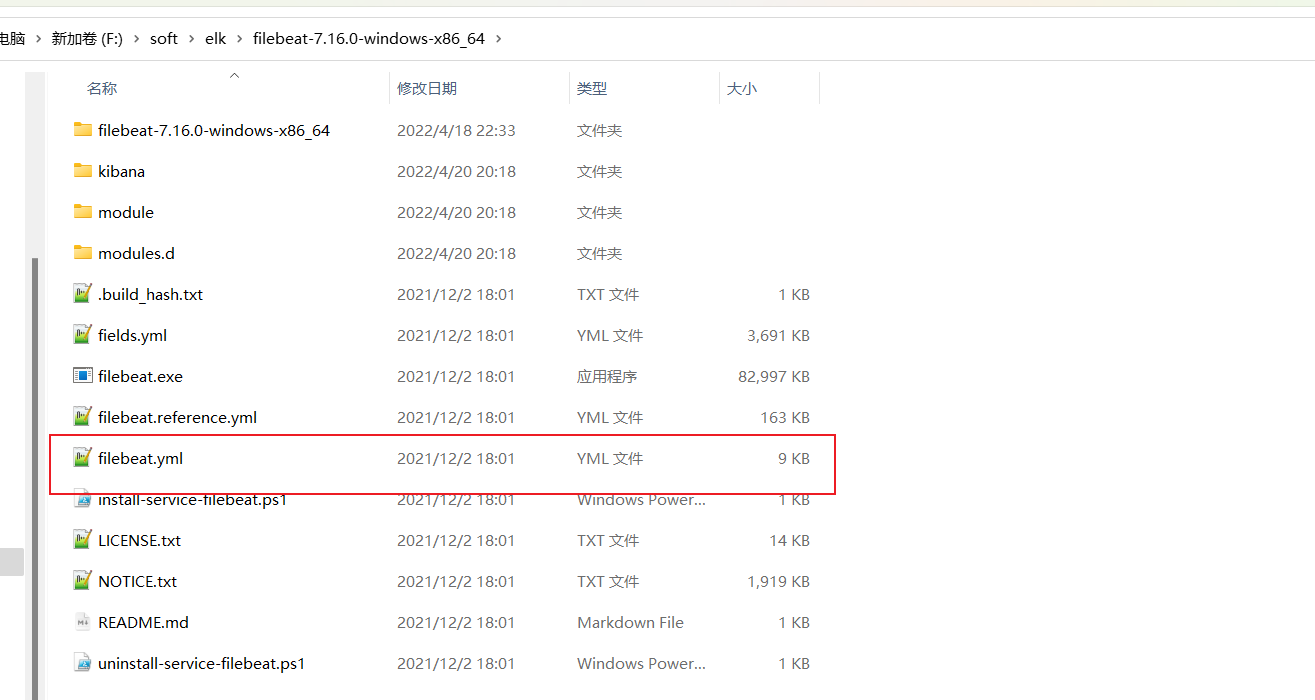Viewport: 1315px width, 700px height.
Task: Click the .build_hash.txt file icon
Action: (83, 294)
